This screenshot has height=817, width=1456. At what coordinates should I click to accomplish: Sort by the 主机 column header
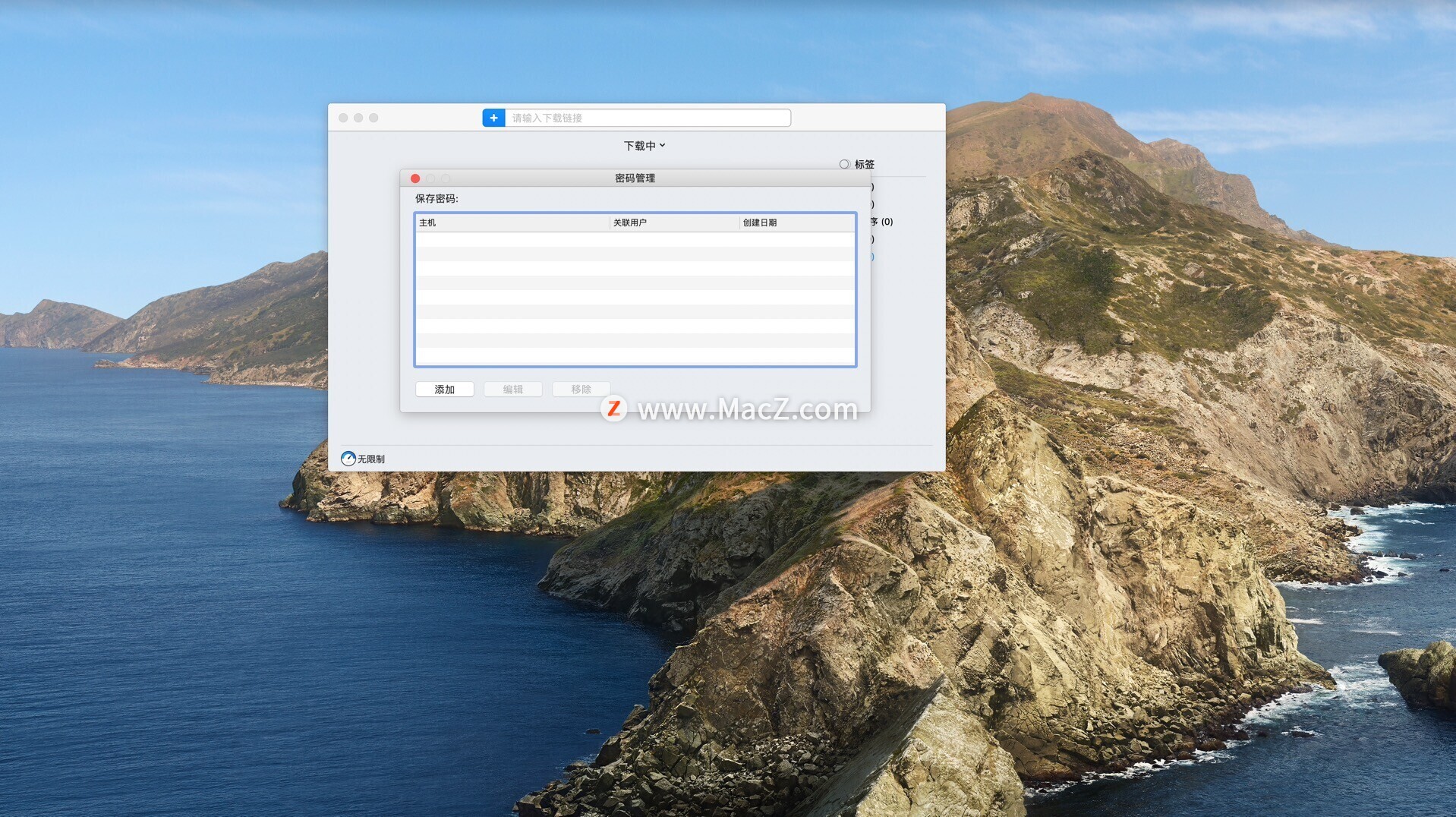click(512, 222)
